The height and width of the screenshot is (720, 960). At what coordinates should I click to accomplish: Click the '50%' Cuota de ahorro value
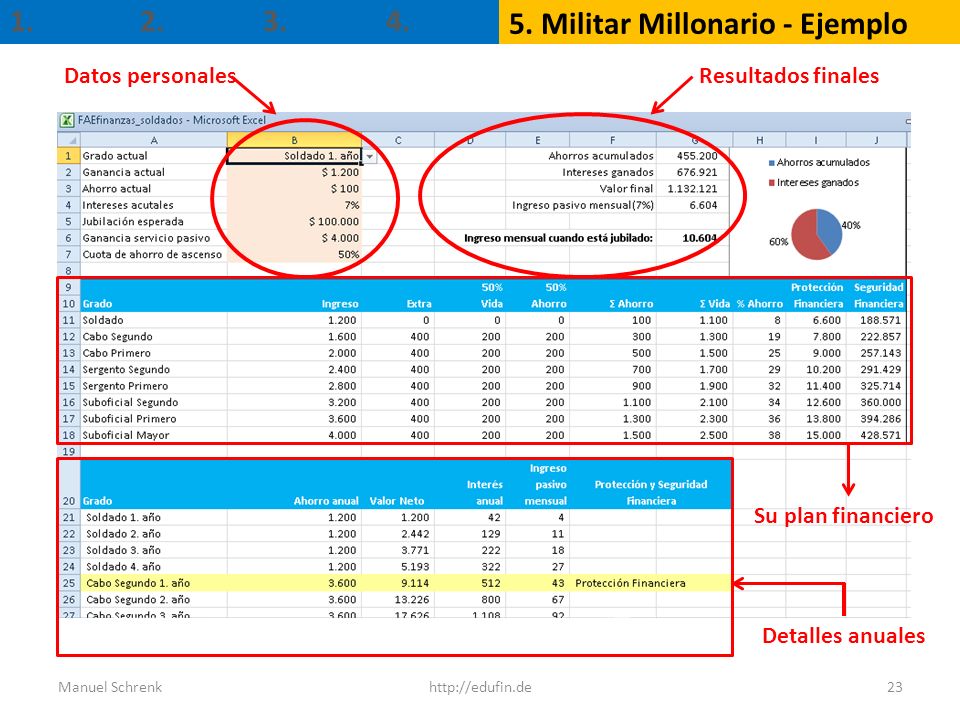click(x=294, y=255)
